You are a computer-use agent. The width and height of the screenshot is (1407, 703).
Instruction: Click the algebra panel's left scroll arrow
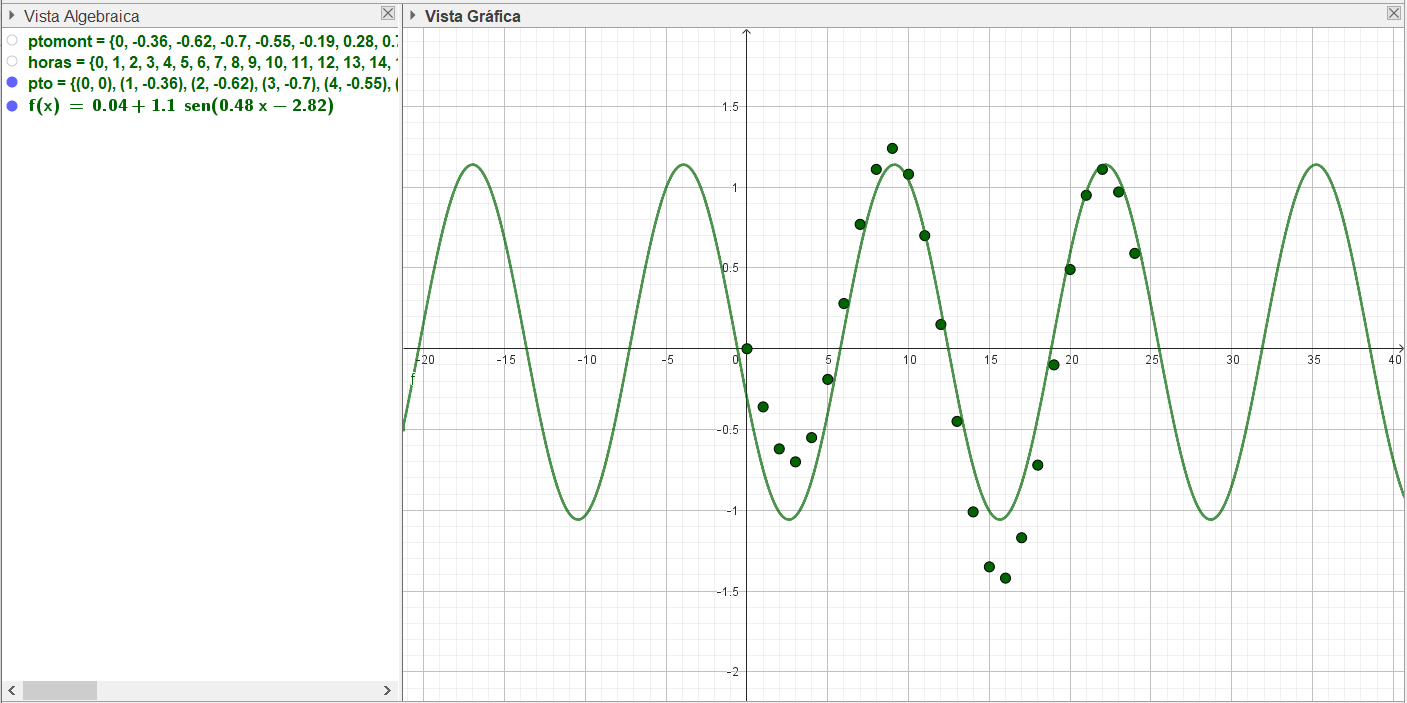point(12,690)
